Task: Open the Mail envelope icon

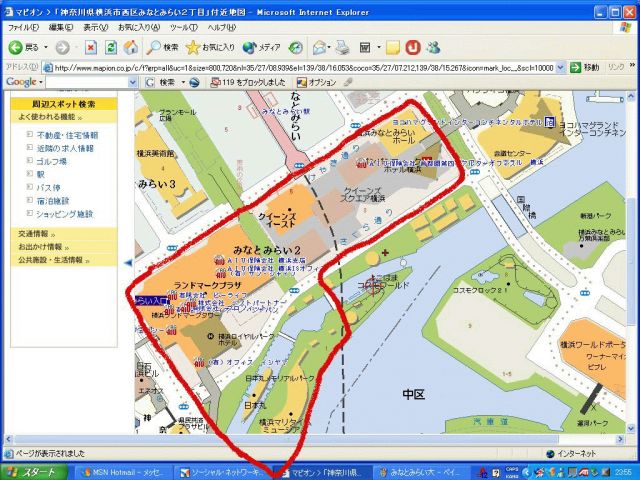Action: [320, 48]
